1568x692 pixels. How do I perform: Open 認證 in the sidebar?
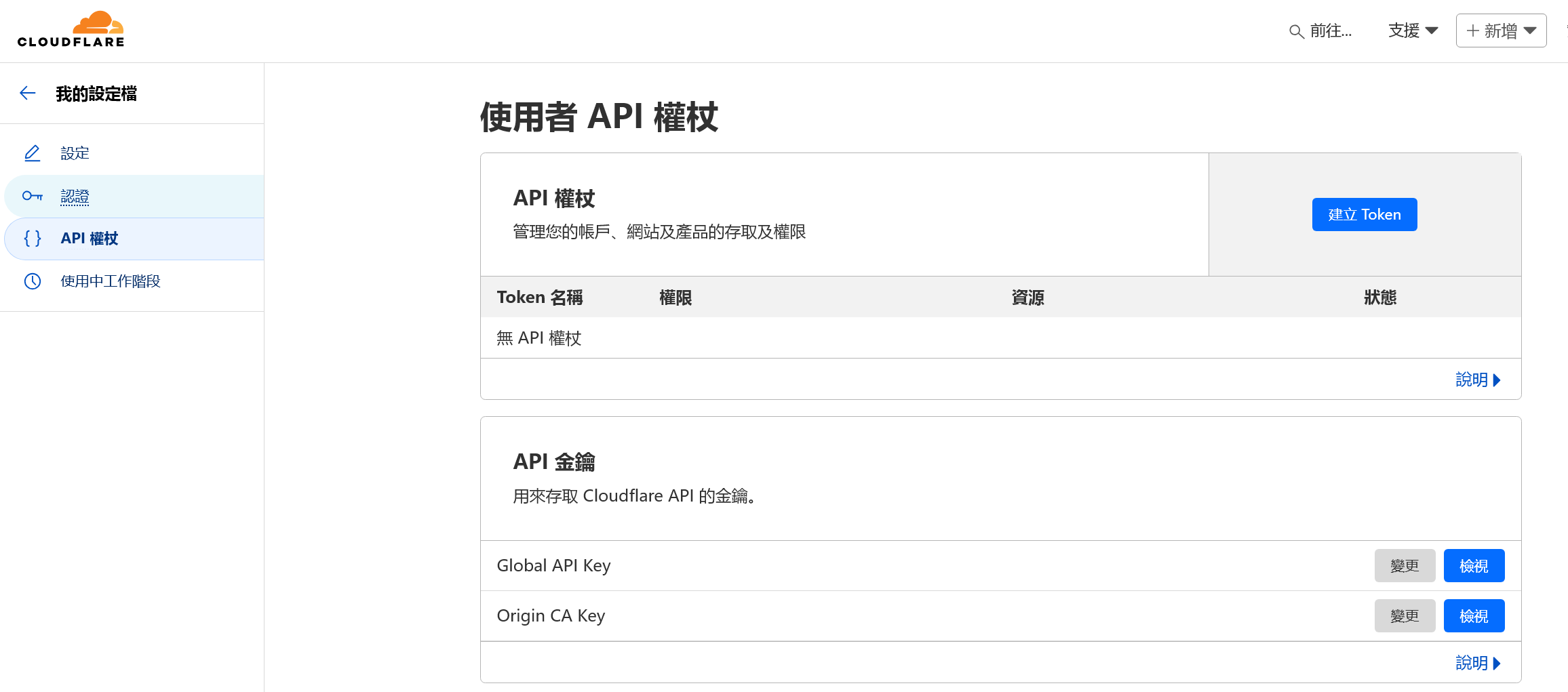(75, 197)
